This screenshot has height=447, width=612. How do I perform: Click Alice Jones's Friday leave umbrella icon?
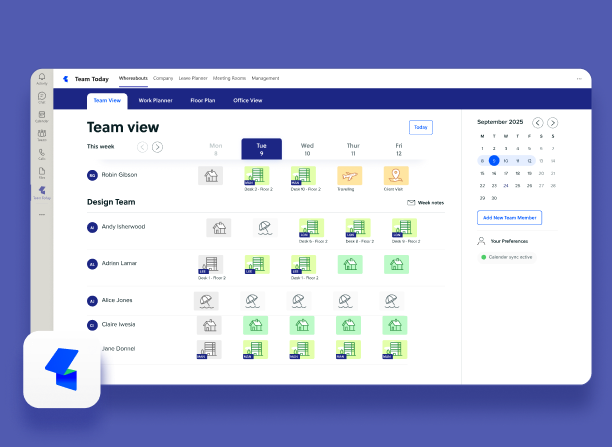[x=391, y=301]
